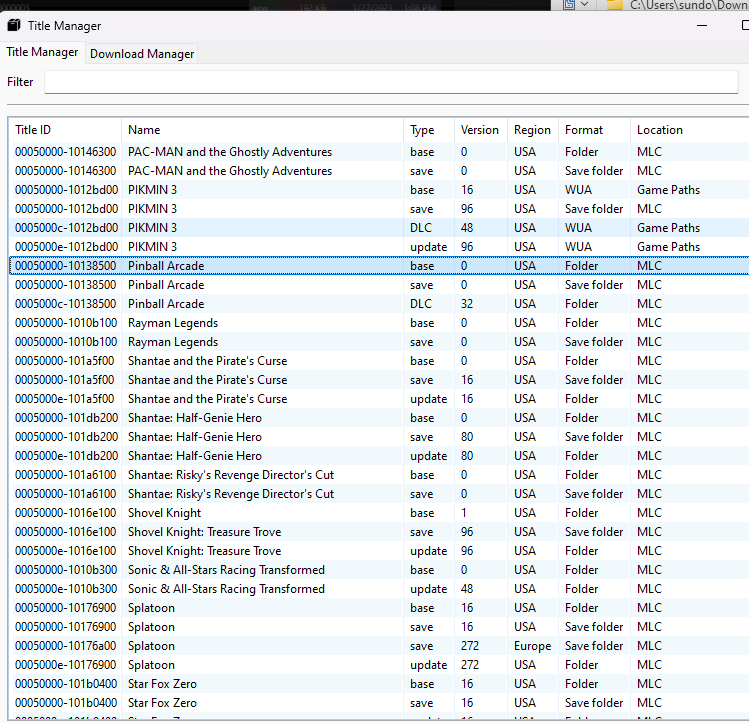Click Title ID 0005000c-1012bd00 cell
The width and height of the screenshot is (749, 723).
(x=66, y=228)
